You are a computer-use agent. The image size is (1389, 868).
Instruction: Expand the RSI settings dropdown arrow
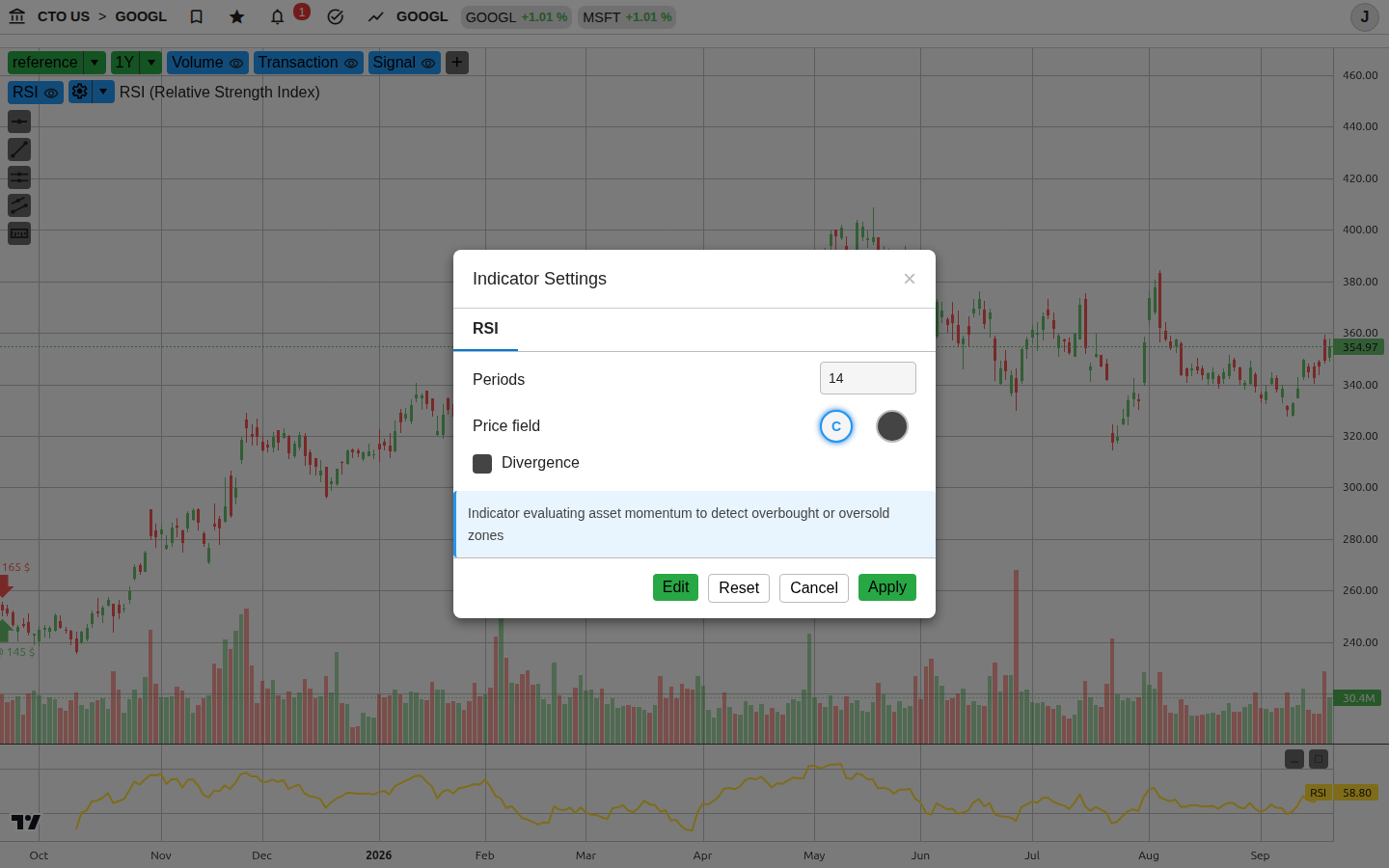(103, 92)
